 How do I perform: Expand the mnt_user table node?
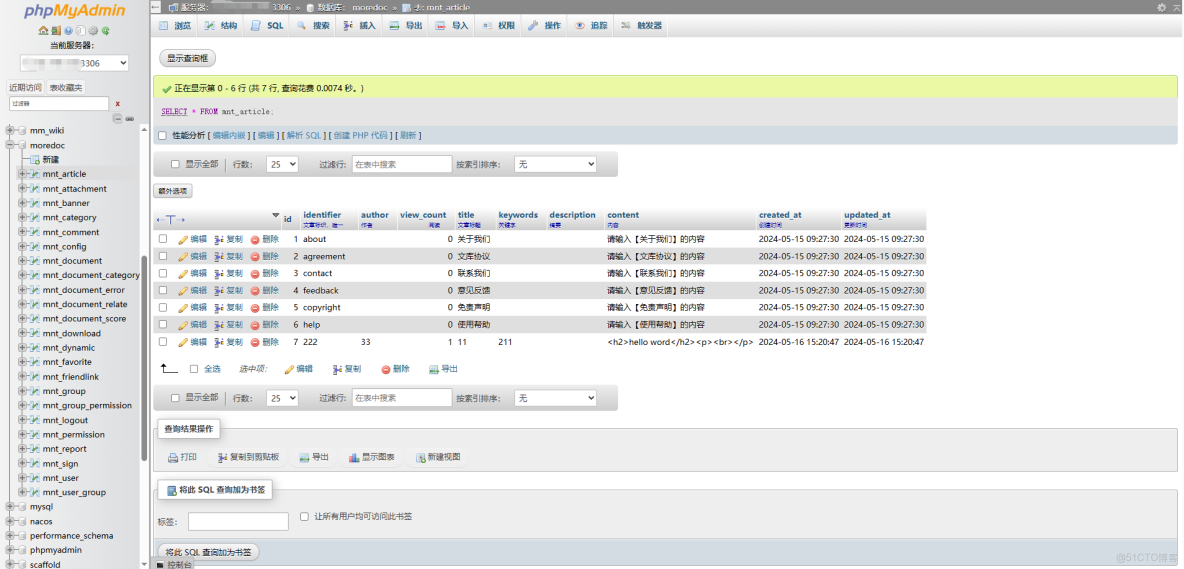[22, 478]
